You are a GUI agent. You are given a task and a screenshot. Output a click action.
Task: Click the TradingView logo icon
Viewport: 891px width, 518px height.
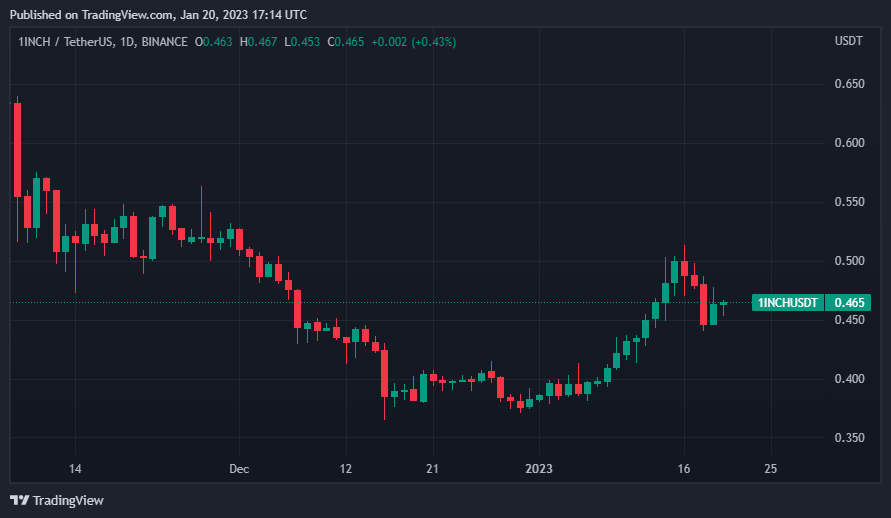[x=19, y=500]
